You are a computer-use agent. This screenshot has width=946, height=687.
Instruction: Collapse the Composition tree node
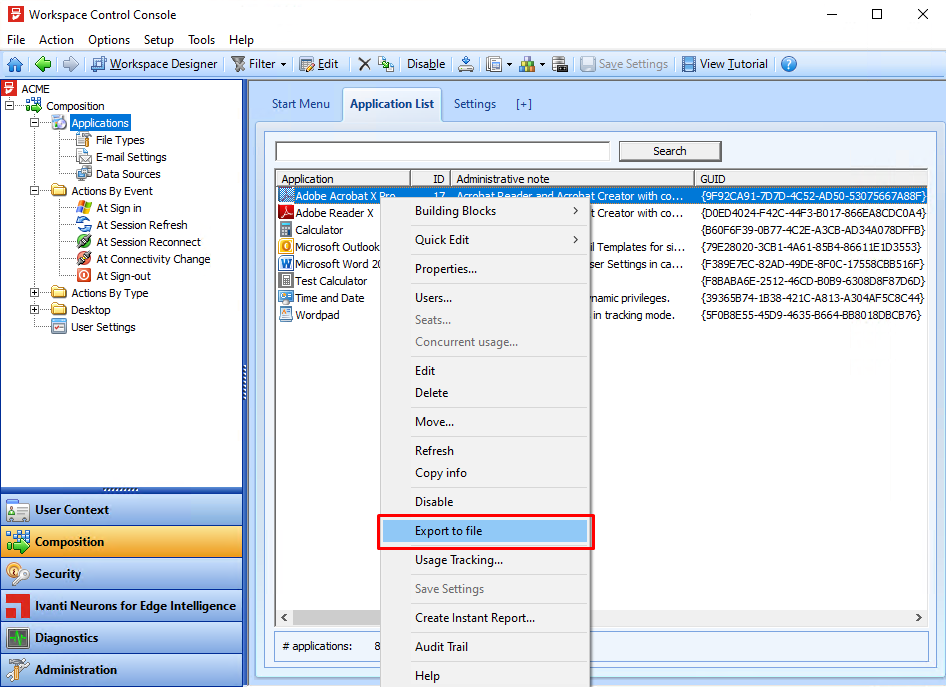pyautogui.click(x=10, y=106)
